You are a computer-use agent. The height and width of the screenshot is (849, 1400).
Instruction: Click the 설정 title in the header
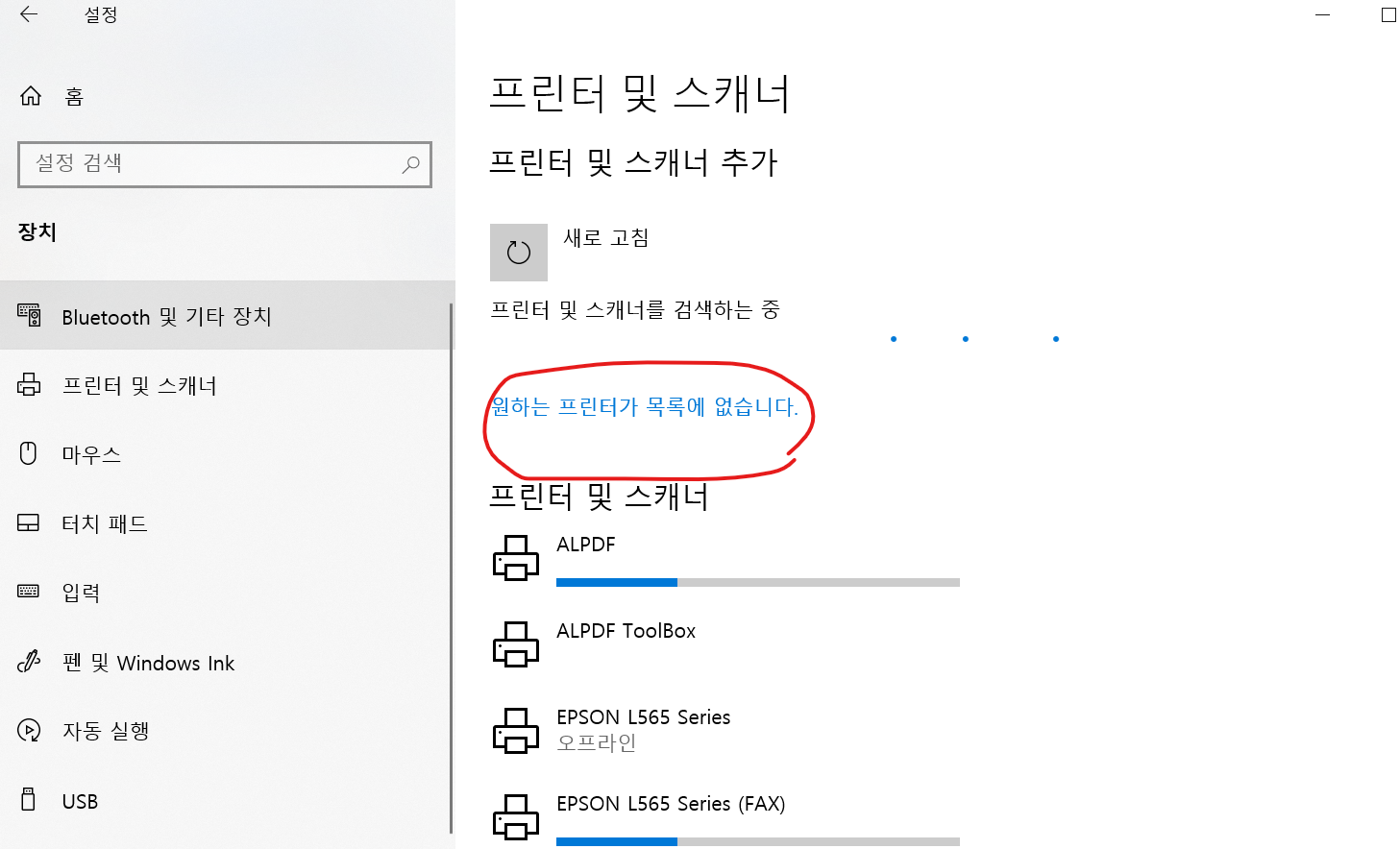(x=99, y=15)
